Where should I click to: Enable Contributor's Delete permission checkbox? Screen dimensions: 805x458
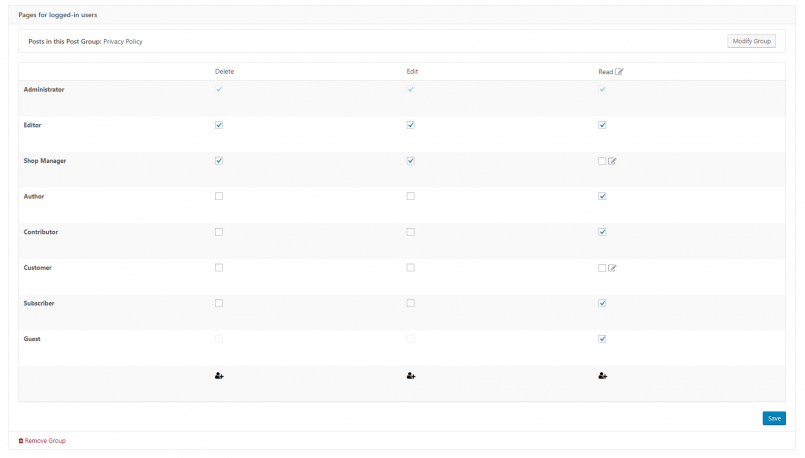[219, 232]
